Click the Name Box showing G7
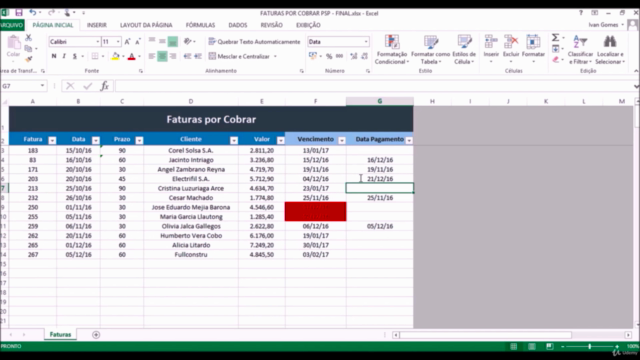Viewport: 640px width, 360px height. click(x=24, y=86)
